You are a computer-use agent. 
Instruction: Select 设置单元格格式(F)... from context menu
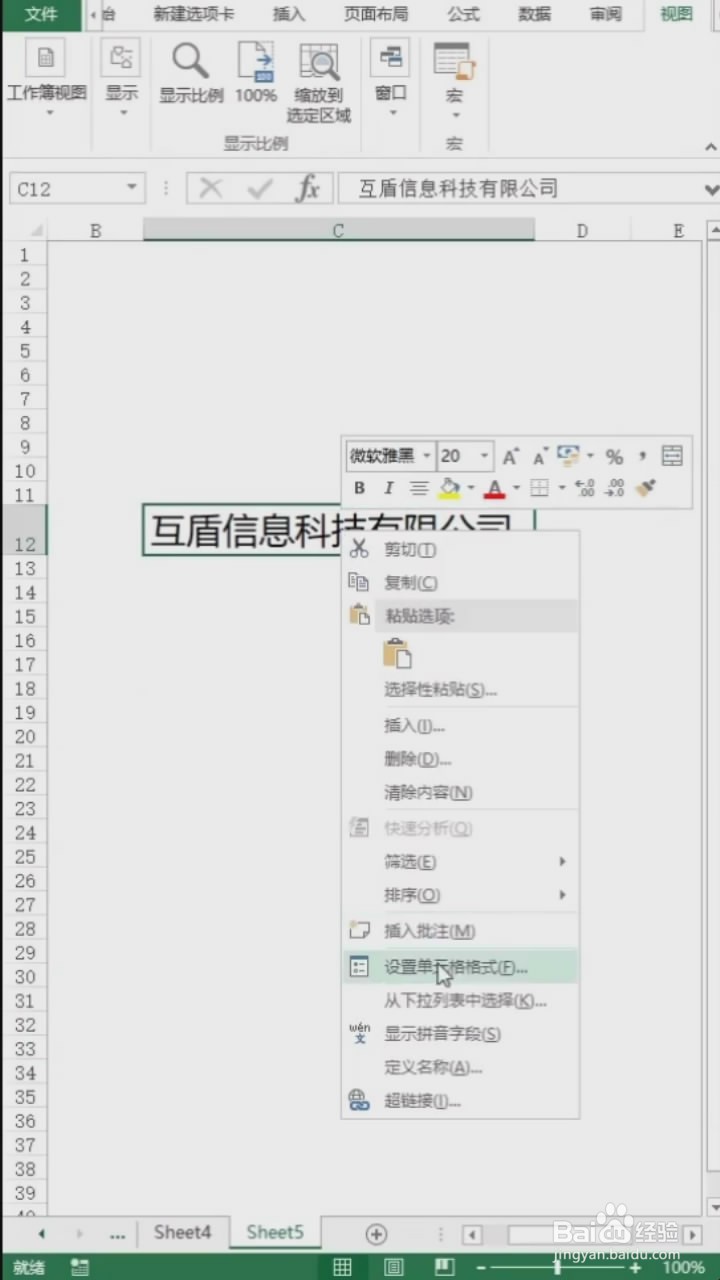461,967
